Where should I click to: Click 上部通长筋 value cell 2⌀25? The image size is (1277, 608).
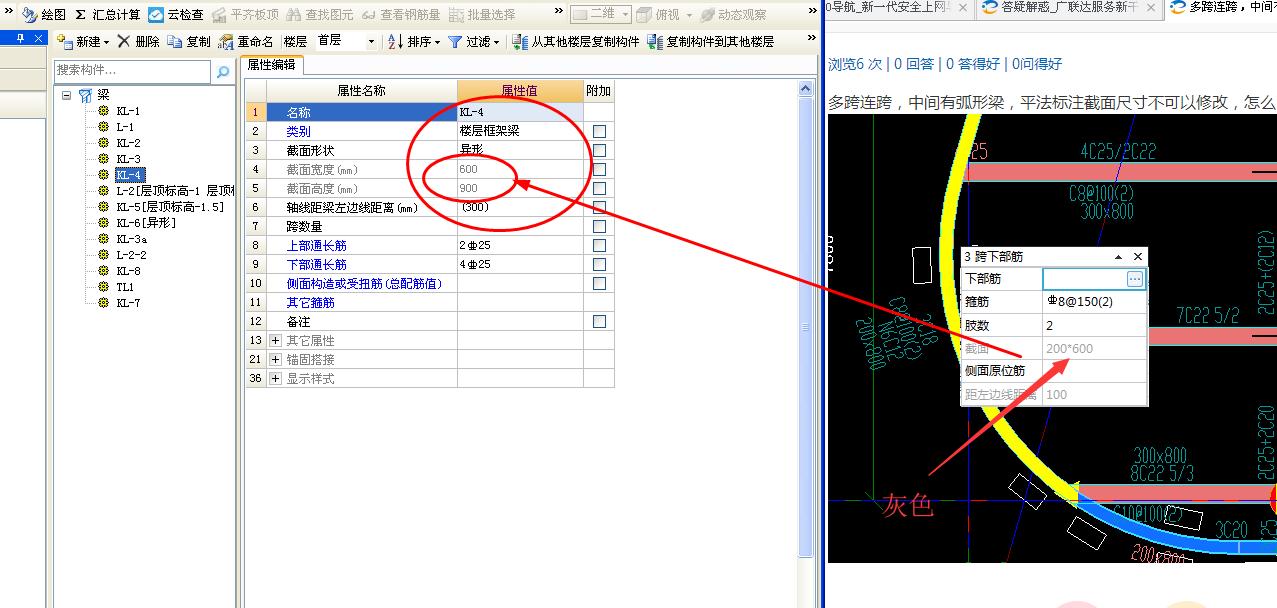pyautogui.click(x=520, y=245)
